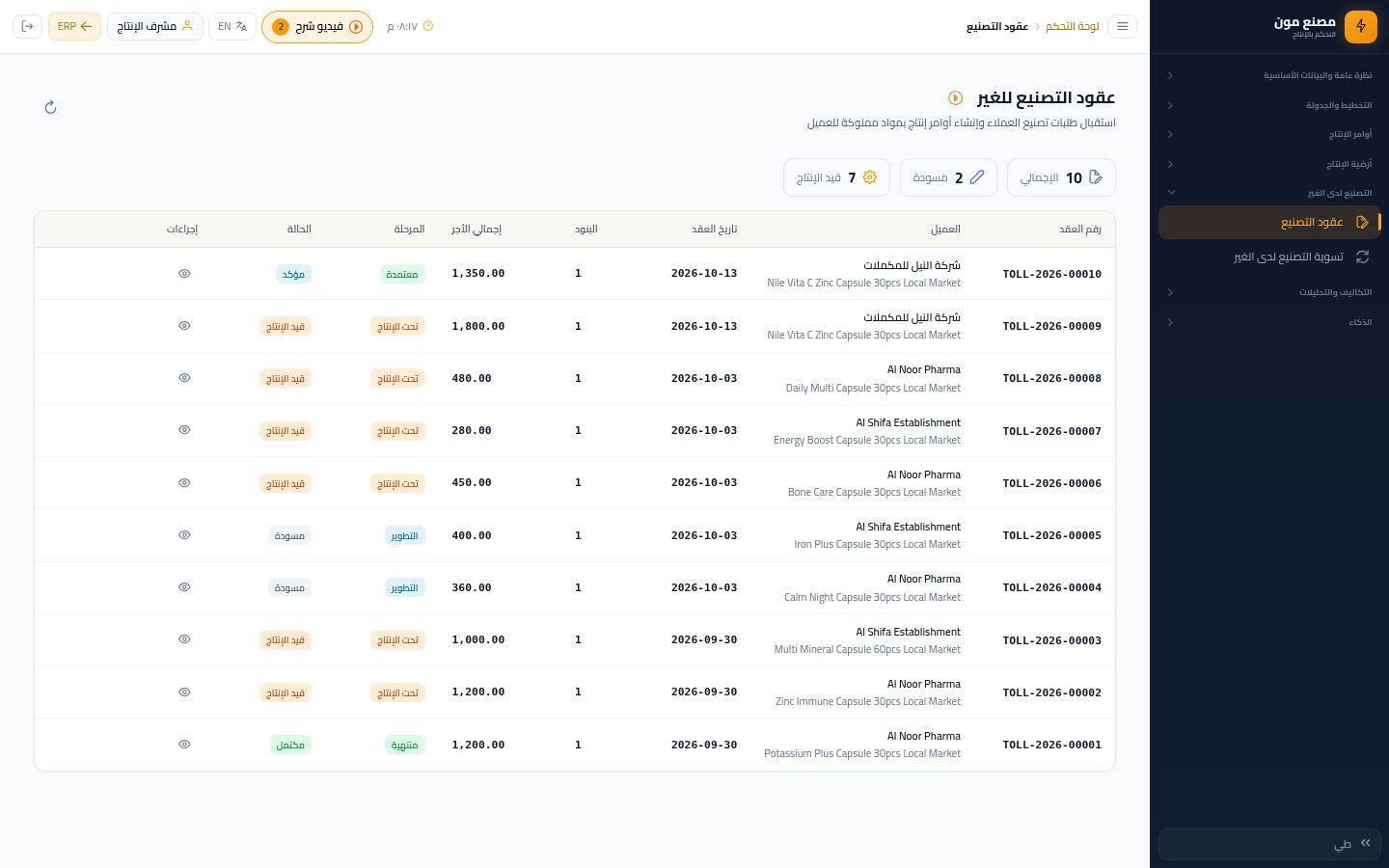This screenshot has width=1389, height=868.
Task: Click the pencil icon in مسودة card
Action: point(977,177)
